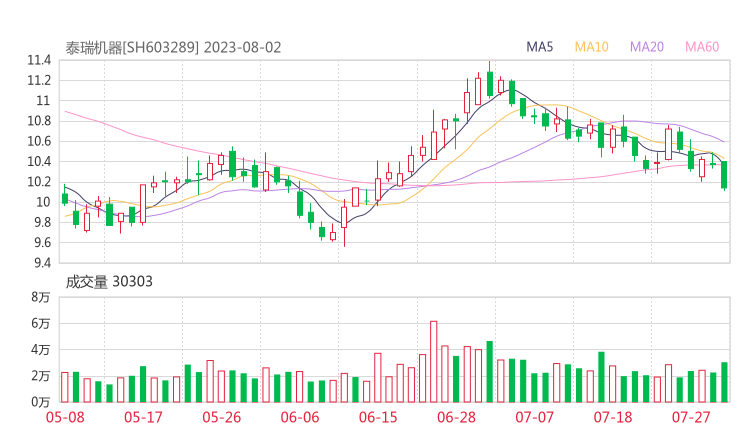Viewport: 740px width, 440px height.
Task: Click the 06-28 date axis label
Action: [x=456, y=417]
